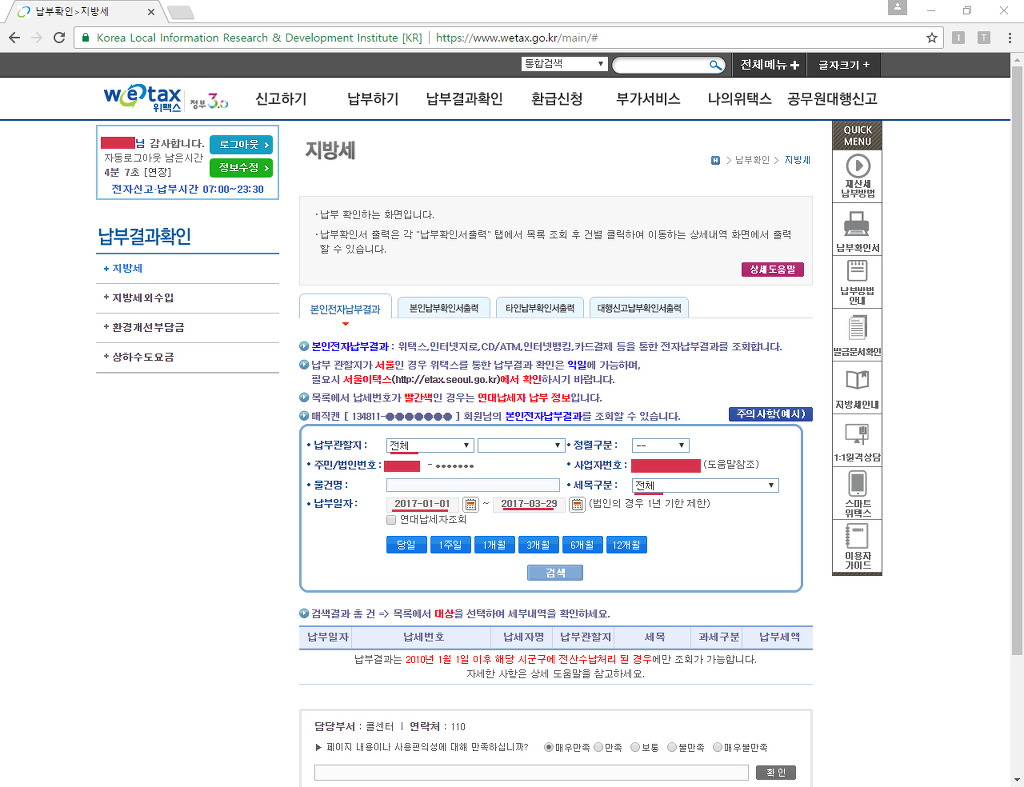
Task: Open the 통합검색 dropdown
Action: (x=564, y=64)
